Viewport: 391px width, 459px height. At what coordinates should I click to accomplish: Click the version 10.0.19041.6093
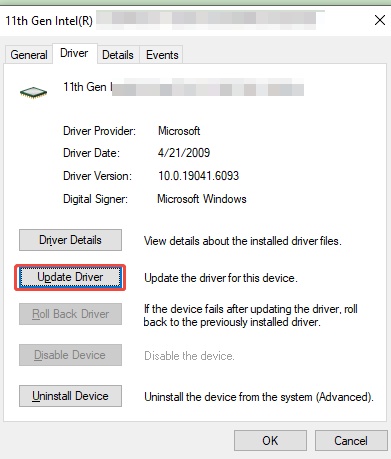(x=198, y=176)
